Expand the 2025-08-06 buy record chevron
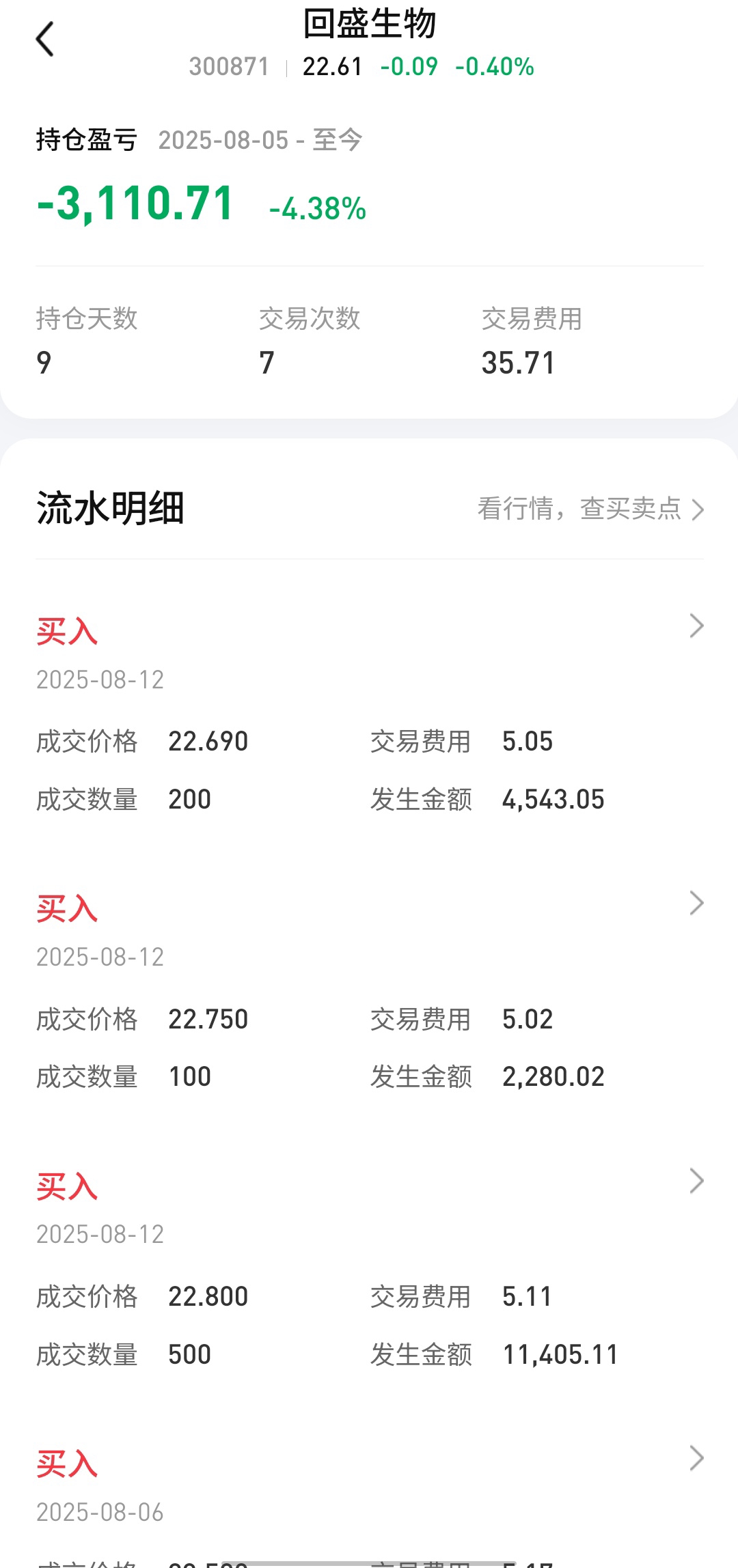This screenshot has width=738, height=1568. (697, 1458)
